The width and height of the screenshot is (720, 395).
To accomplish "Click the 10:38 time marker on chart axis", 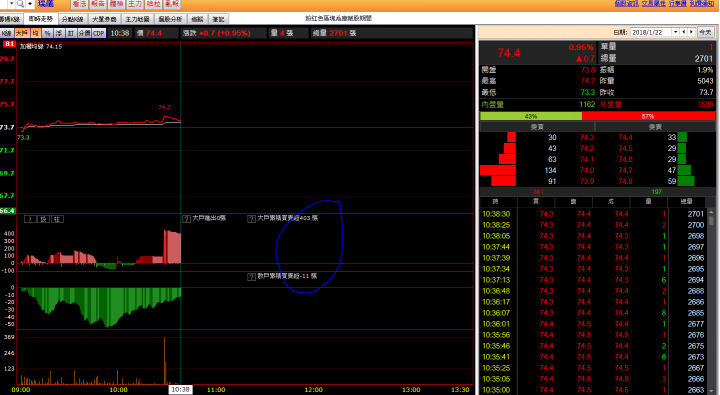I will 180,389.
